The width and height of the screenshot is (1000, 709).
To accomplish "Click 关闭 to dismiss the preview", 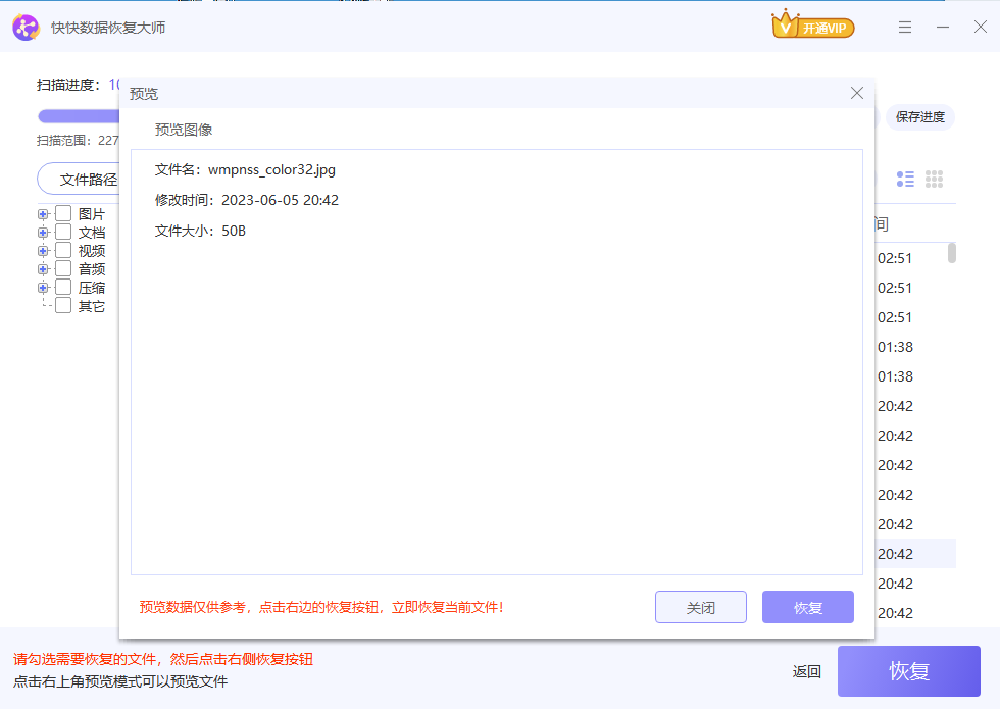I will point(700,607).
